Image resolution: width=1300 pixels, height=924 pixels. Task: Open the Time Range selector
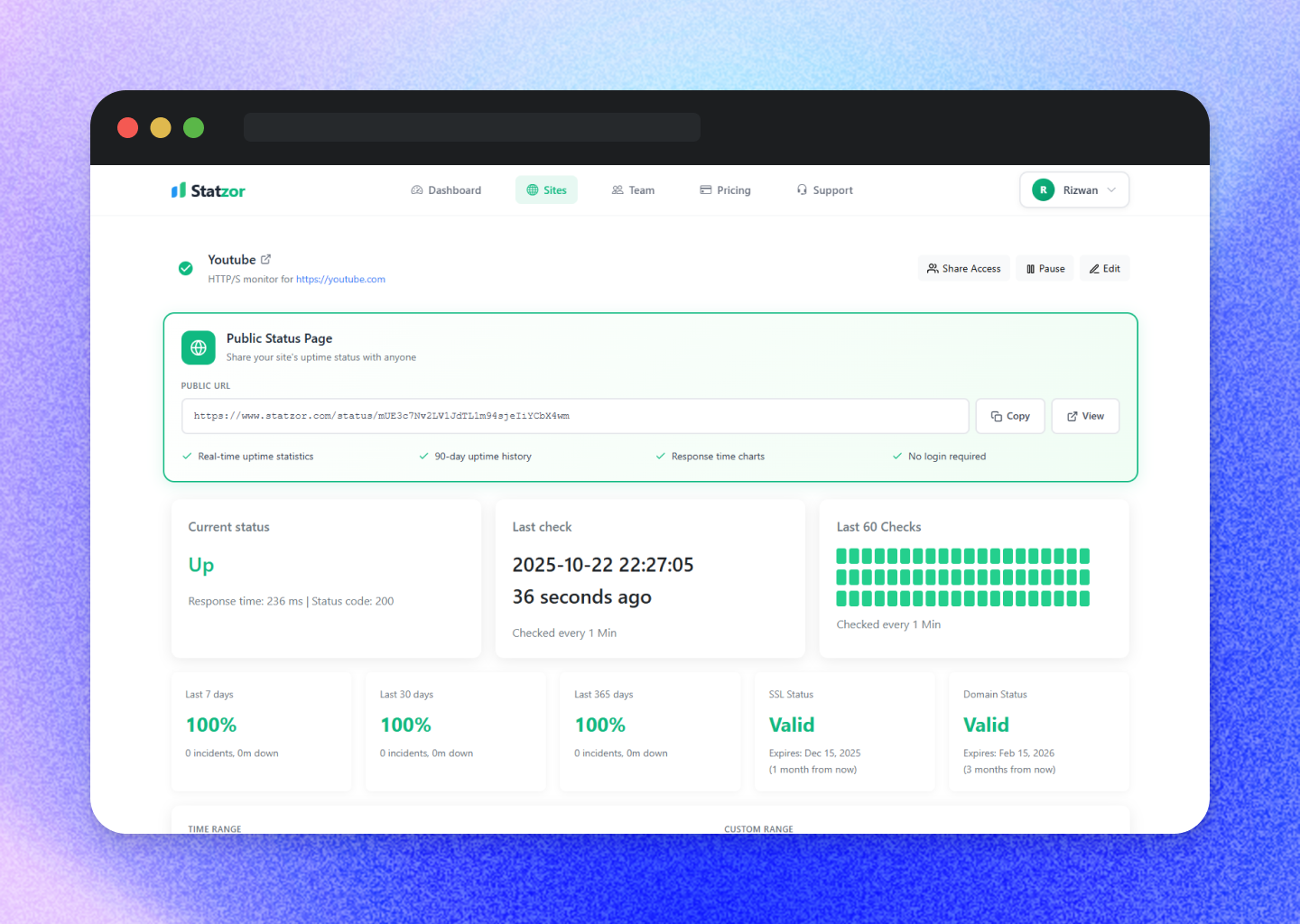(x=214, y=828)
